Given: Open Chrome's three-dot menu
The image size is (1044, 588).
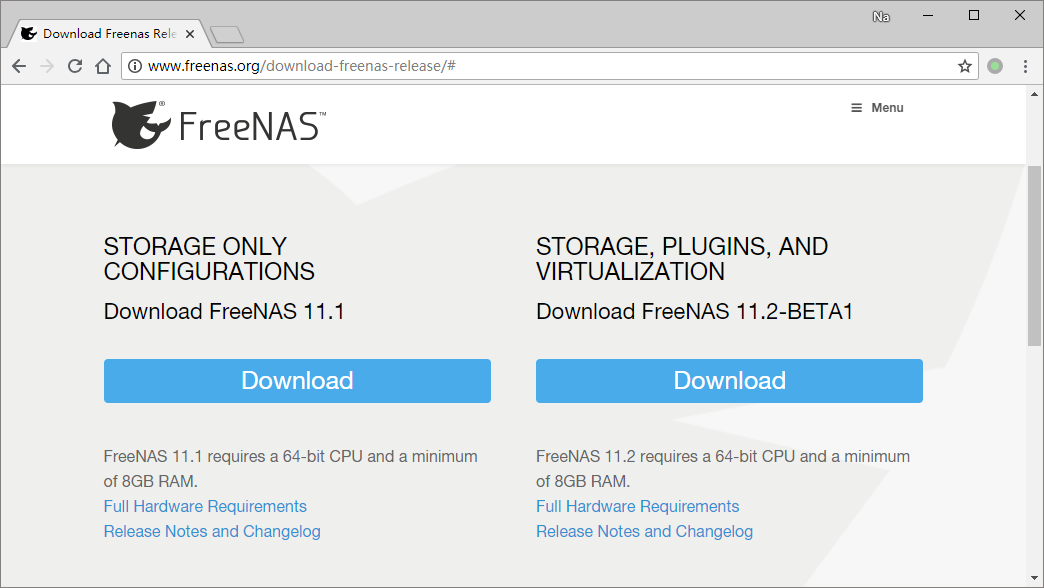Looking at the screenshot, I should (1025, 66).
